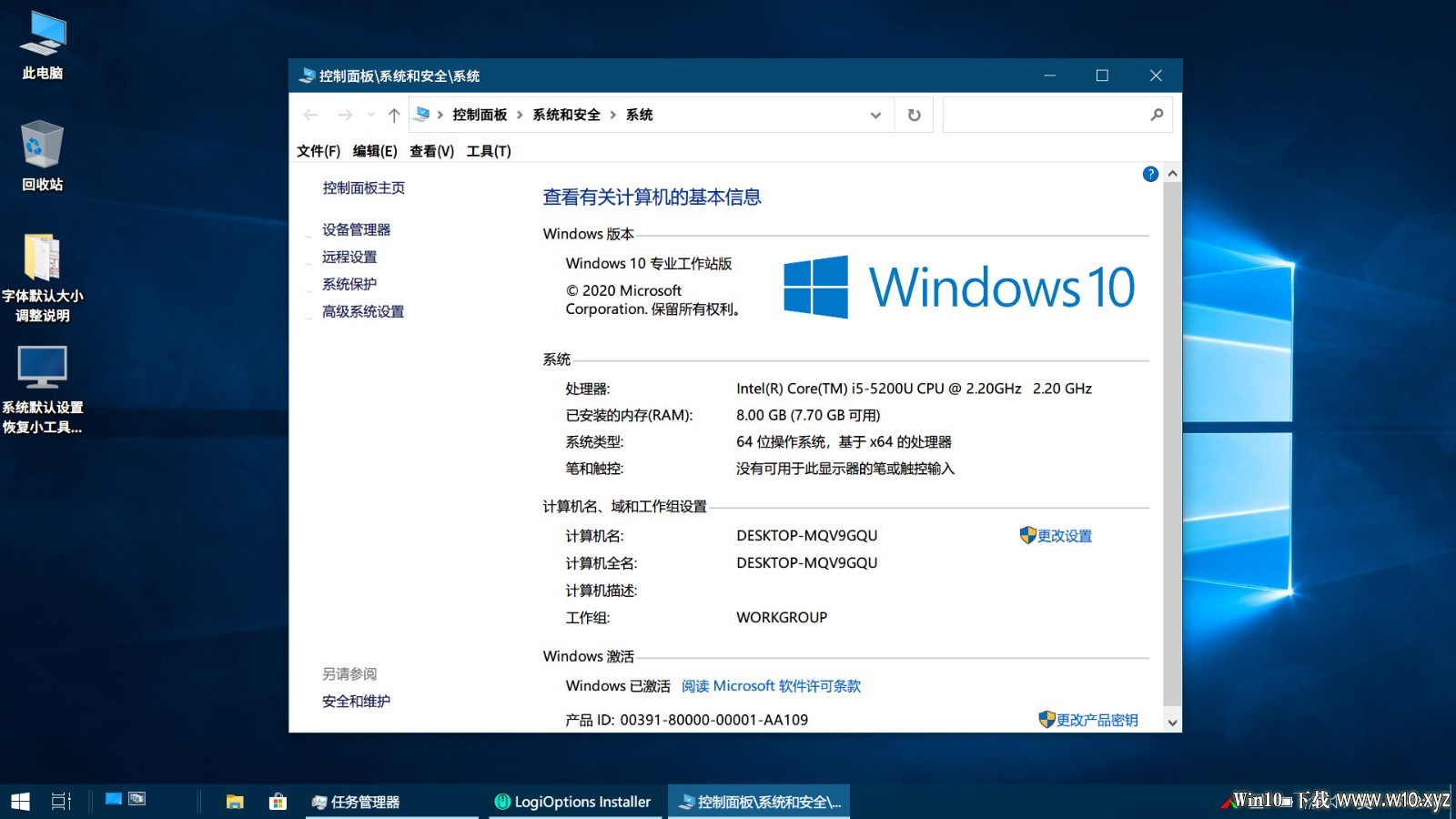Launch File Explorer from taskbar

click(x=235, y=802)
